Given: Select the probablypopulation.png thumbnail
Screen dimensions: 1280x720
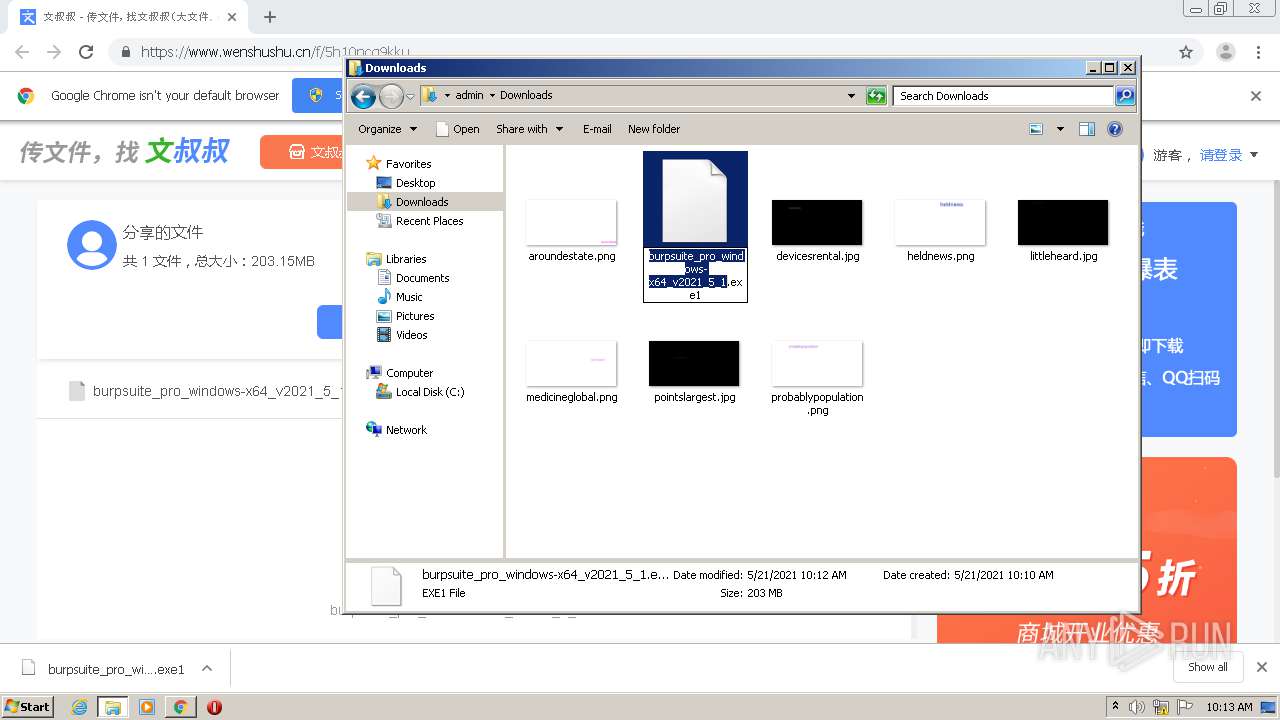Looking at the screenshot, I should (x=817, y=363).
